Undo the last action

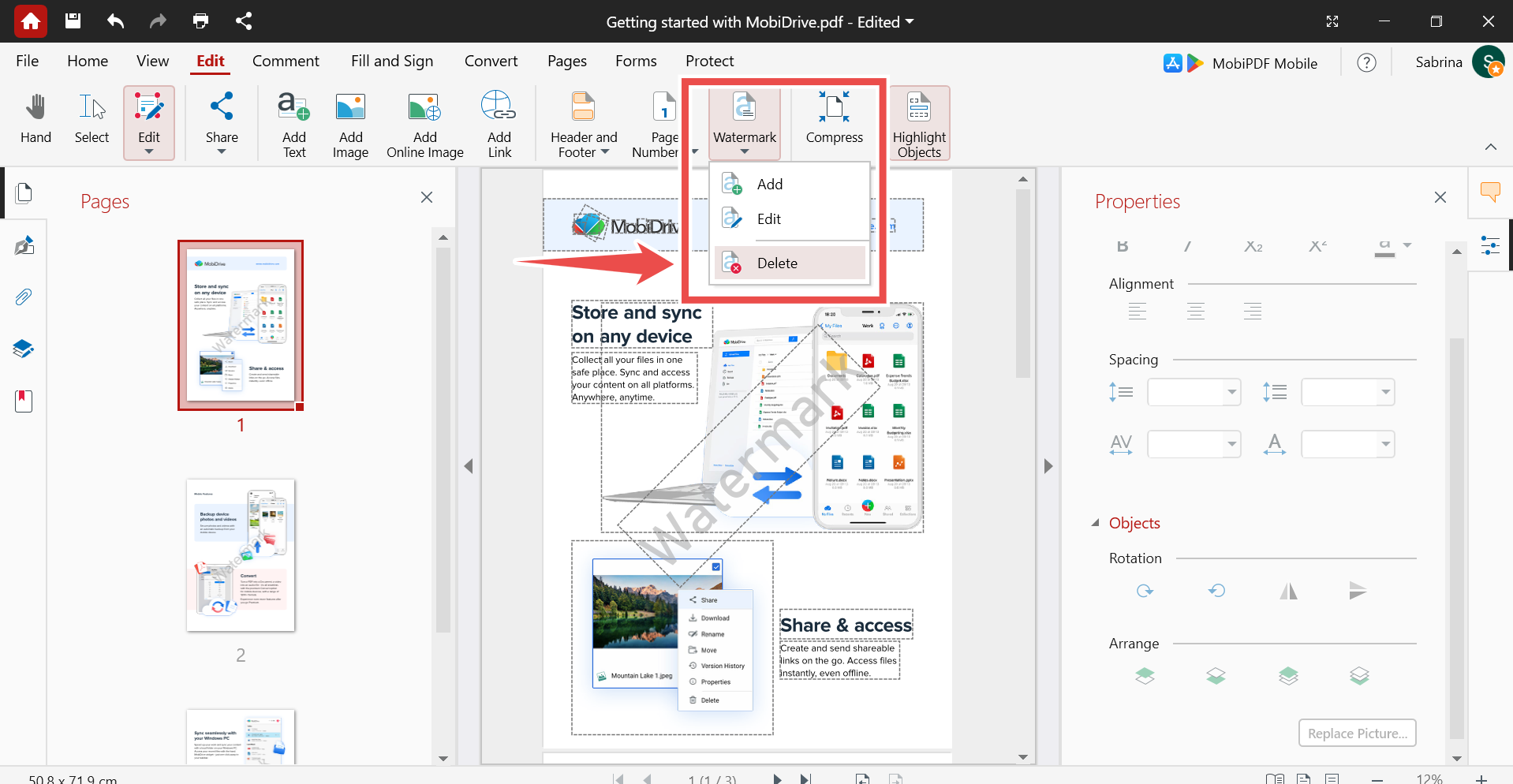pyautogui.click(x=115, y=21)
